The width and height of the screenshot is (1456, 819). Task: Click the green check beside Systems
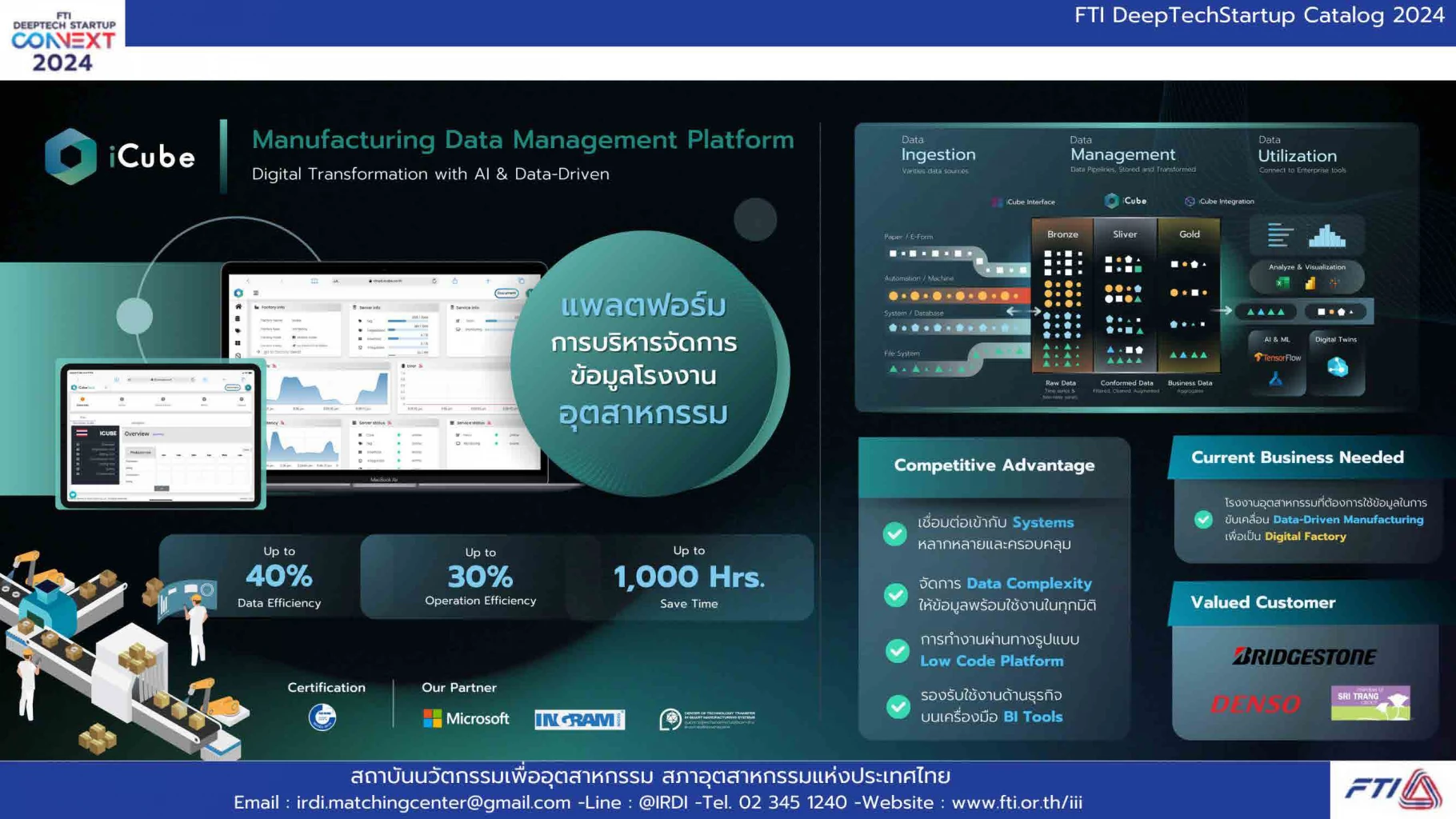click(x=895, y=533)
